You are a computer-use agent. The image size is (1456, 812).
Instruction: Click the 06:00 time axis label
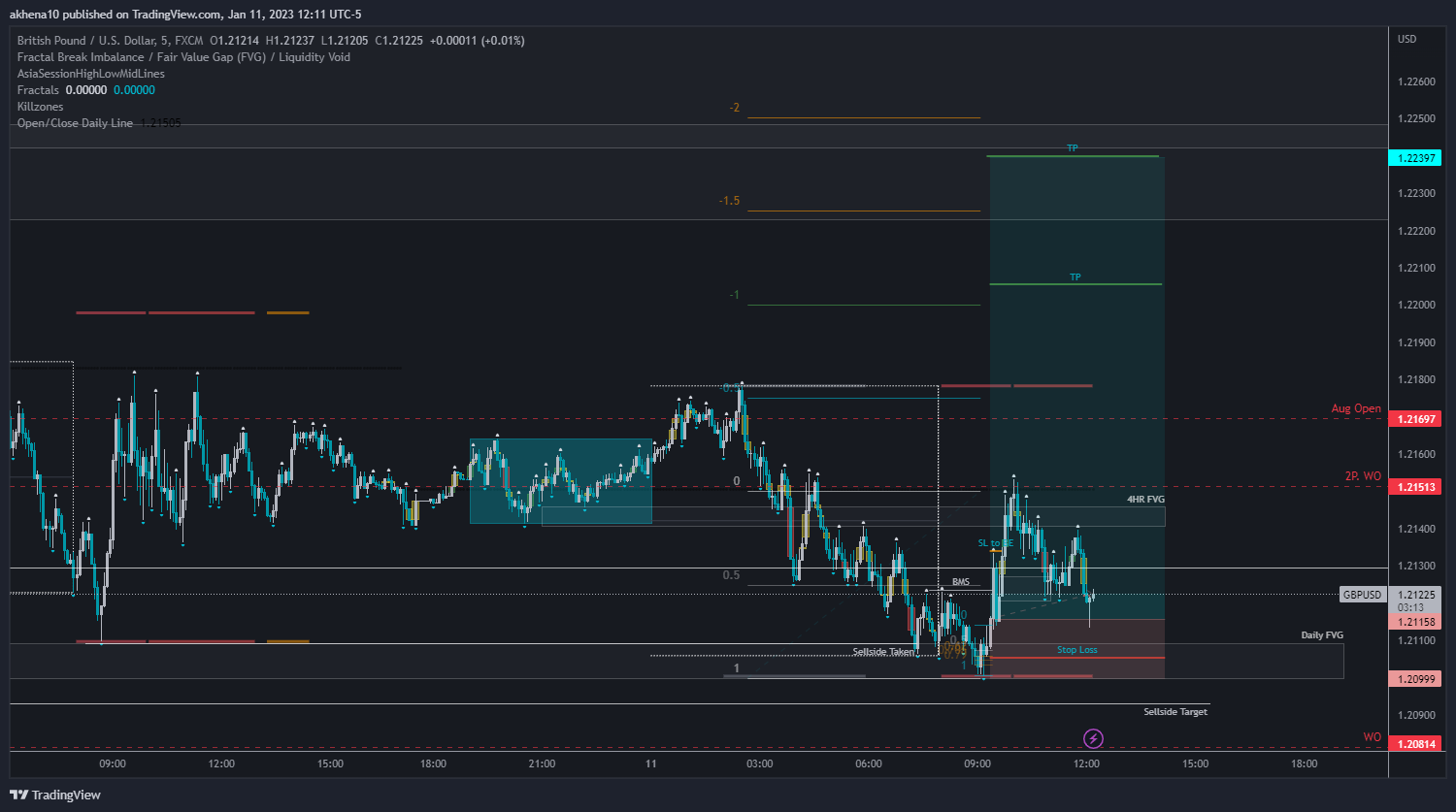coord(869,763)
